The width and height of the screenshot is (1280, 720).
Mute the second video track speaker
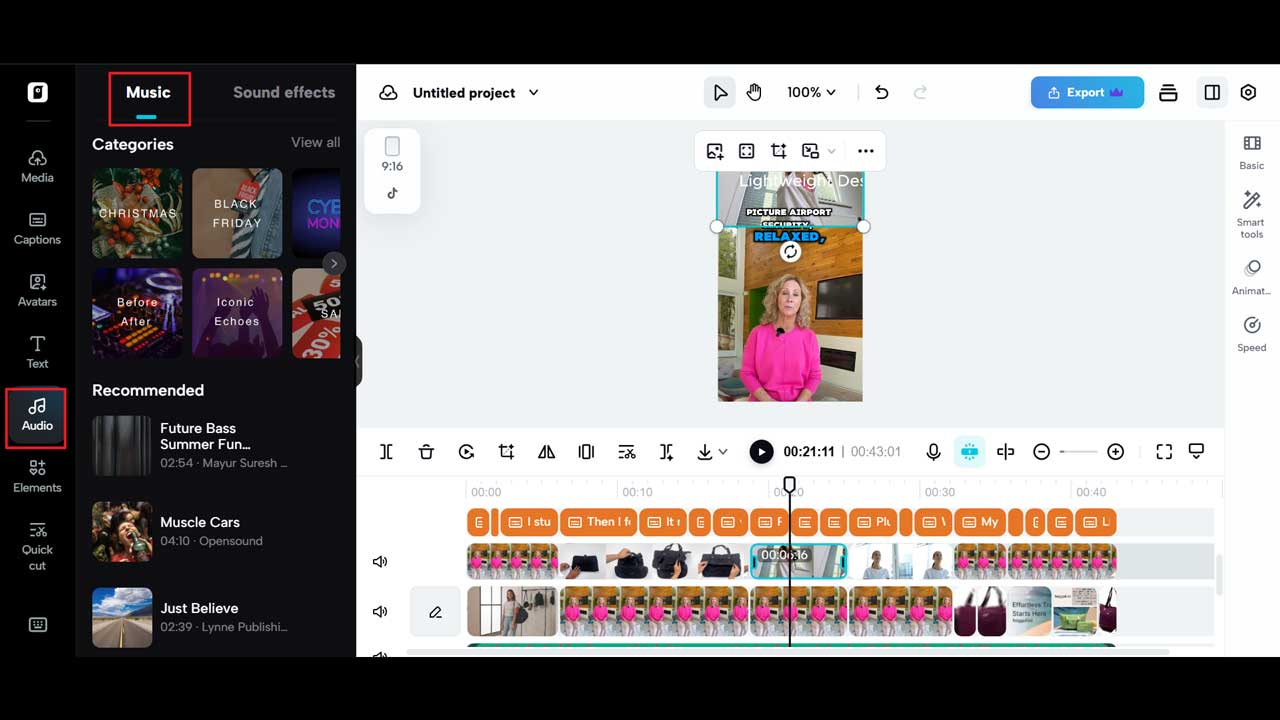[380, 612]
